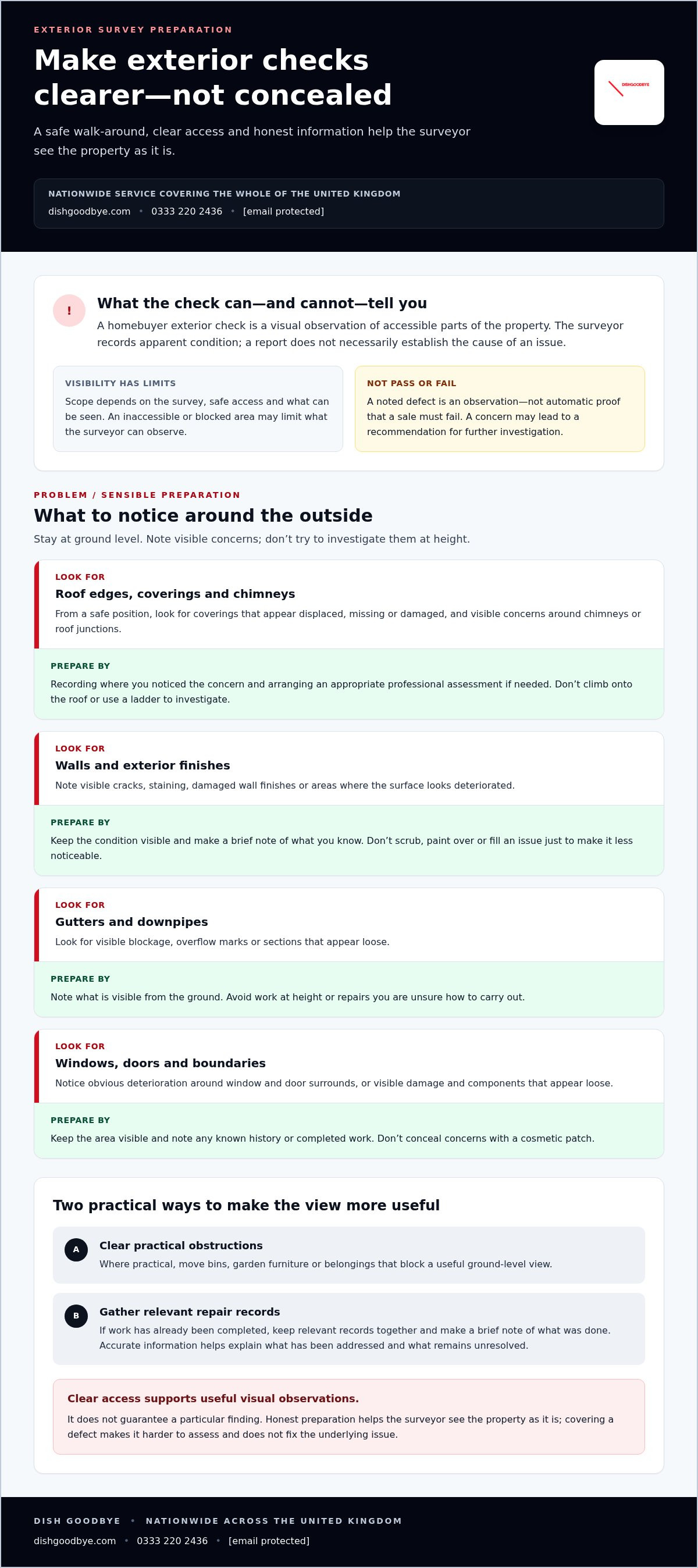Click the DishGoodbye logo in header

[x=629, y=92]
